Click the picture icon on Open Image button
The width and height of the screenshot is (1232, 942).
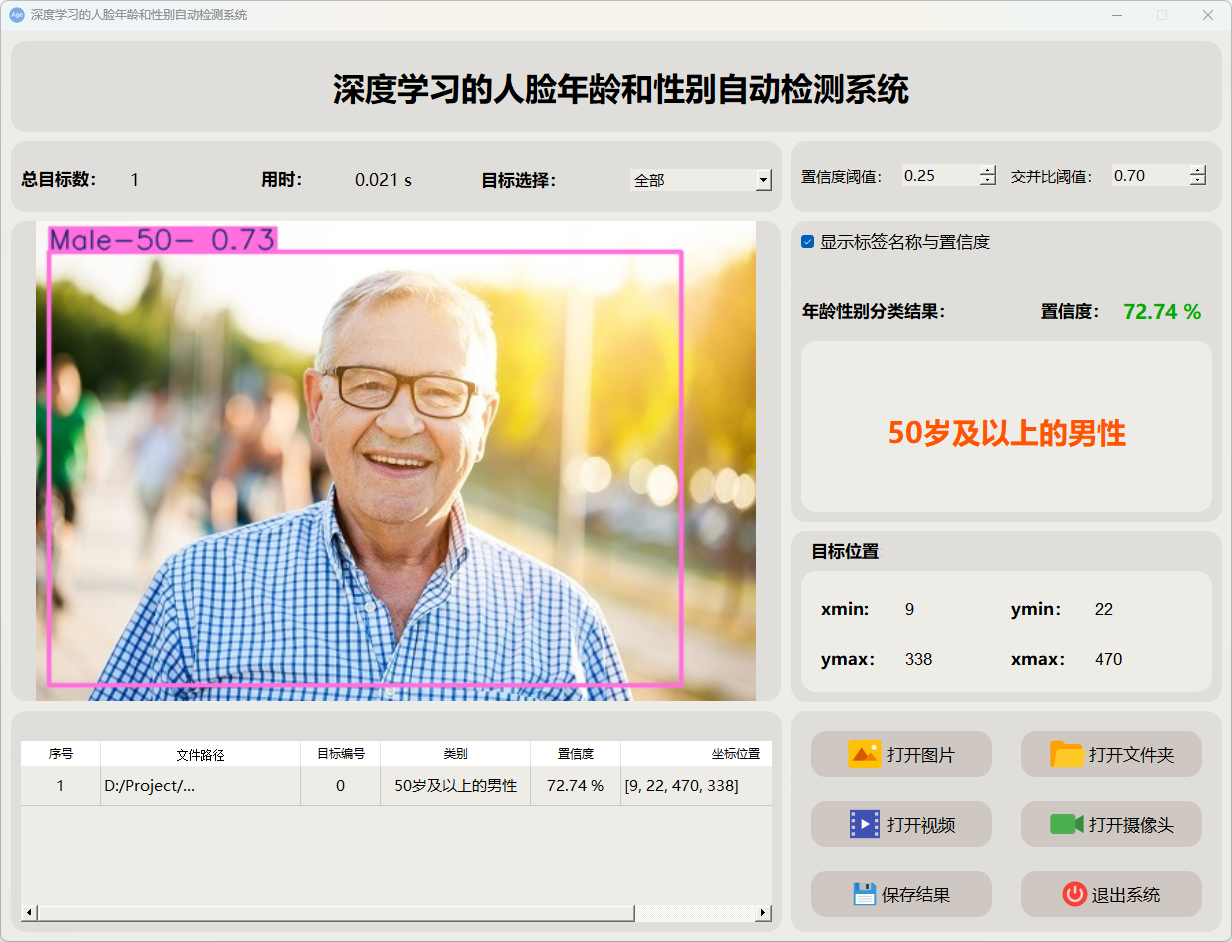(x=864, y=754)
